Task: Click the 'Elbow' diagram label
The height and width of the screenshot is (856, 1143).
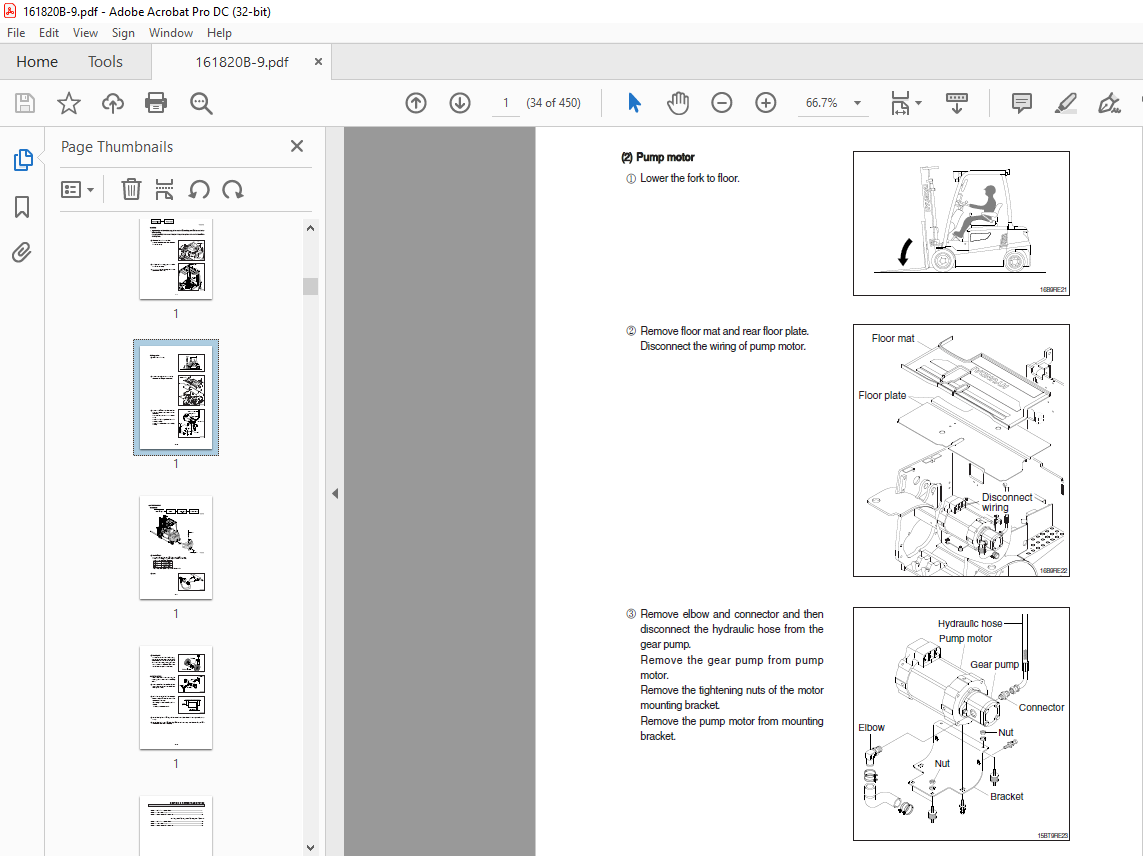Action: (871, 728)
